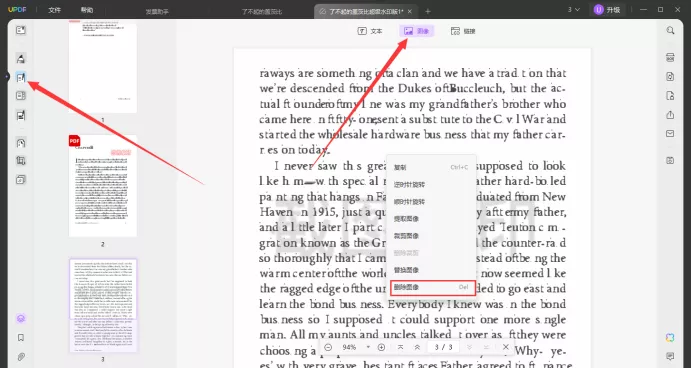Select page 3 thumbnail
This screenshot has height=368, width=691.
[x=103, y=305]
